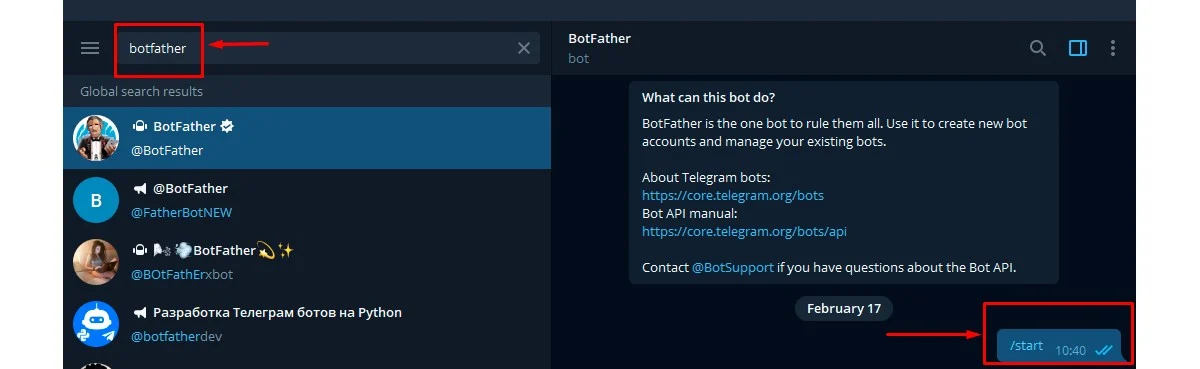Open the @BOtFathErxbot result avatar
This screenshot has height=369, width=1200.
pyautogui.click(x=96, y=262)
